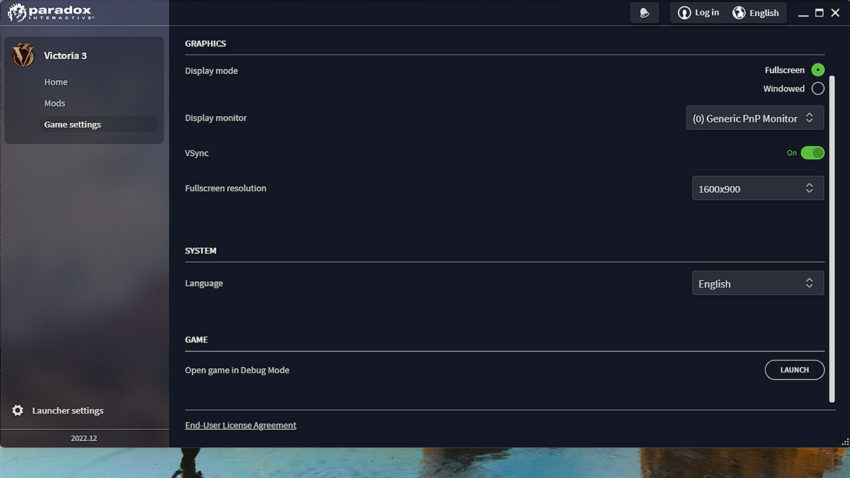The height and width of the screenshot is (478, 850).
Task: Turn off the VSync toggle
Action: 812,153
